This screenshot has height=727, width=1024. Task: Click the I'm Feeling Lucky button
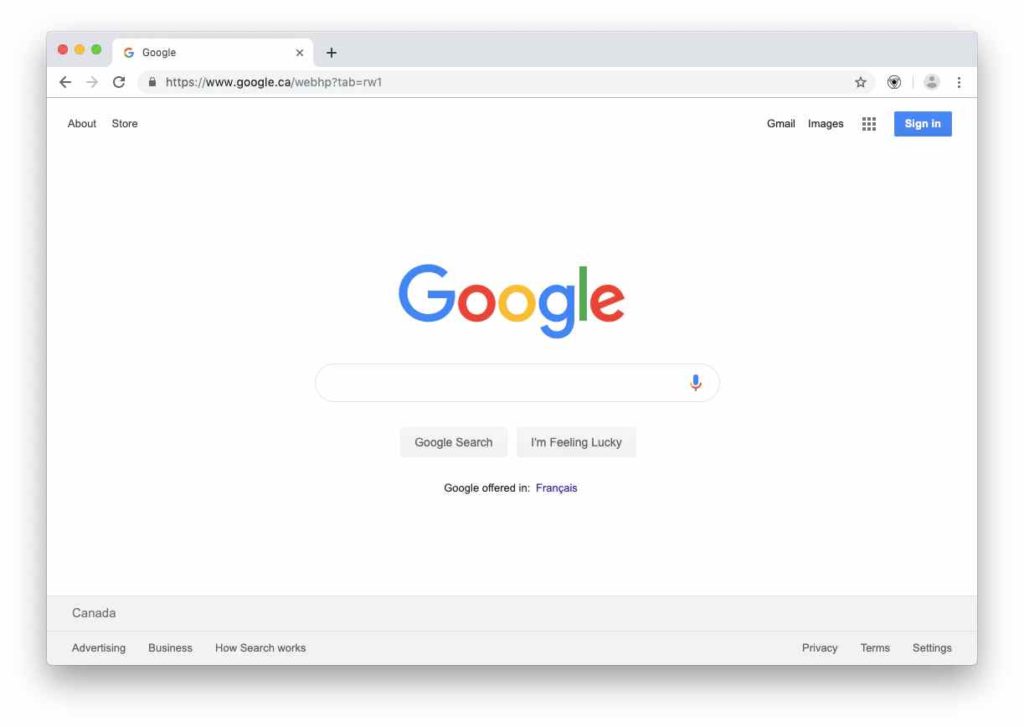point(576,442)
